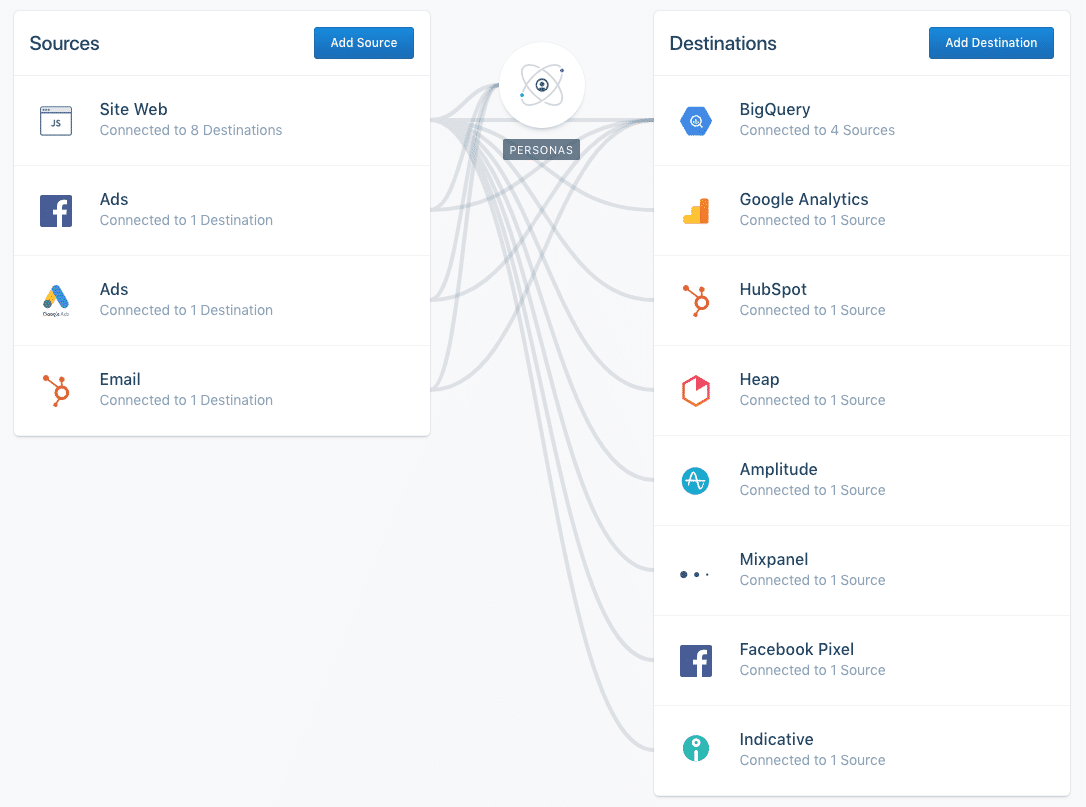Open the Personas label badge
This screenshot has height=807, width=1086.
tap(541, 150)
